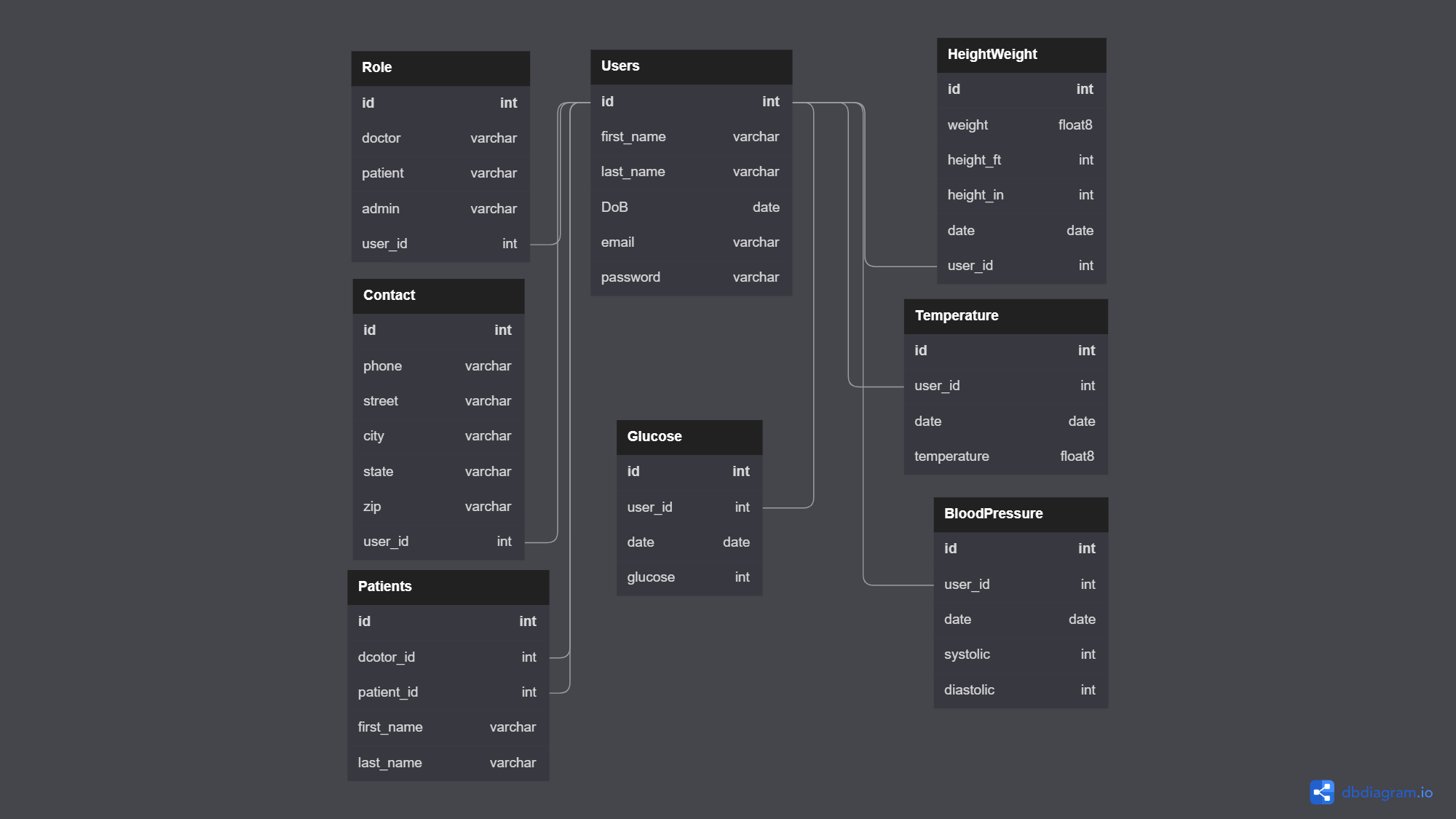
Task: Click the zip row in Contact table
Action: (438, 506)
